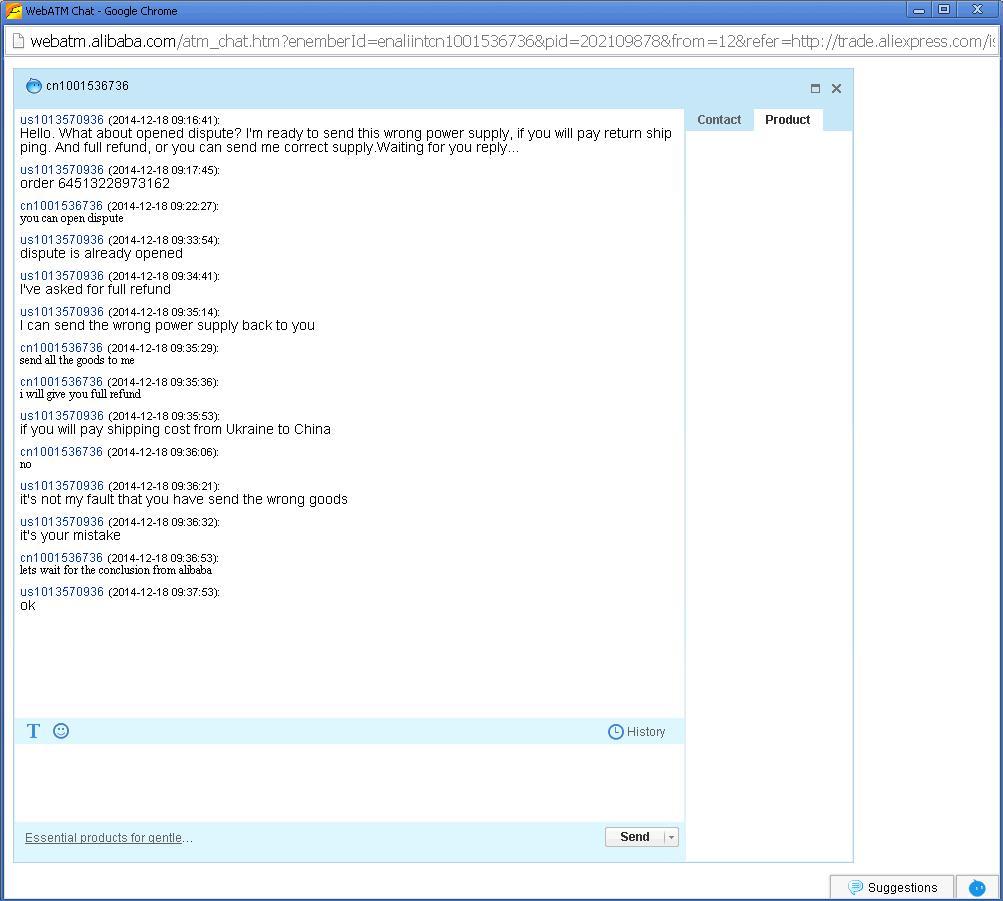Viewport: 1003px width, 901px height.
Task: Click the text "order 64513228973162"
Action: point(95,184)
